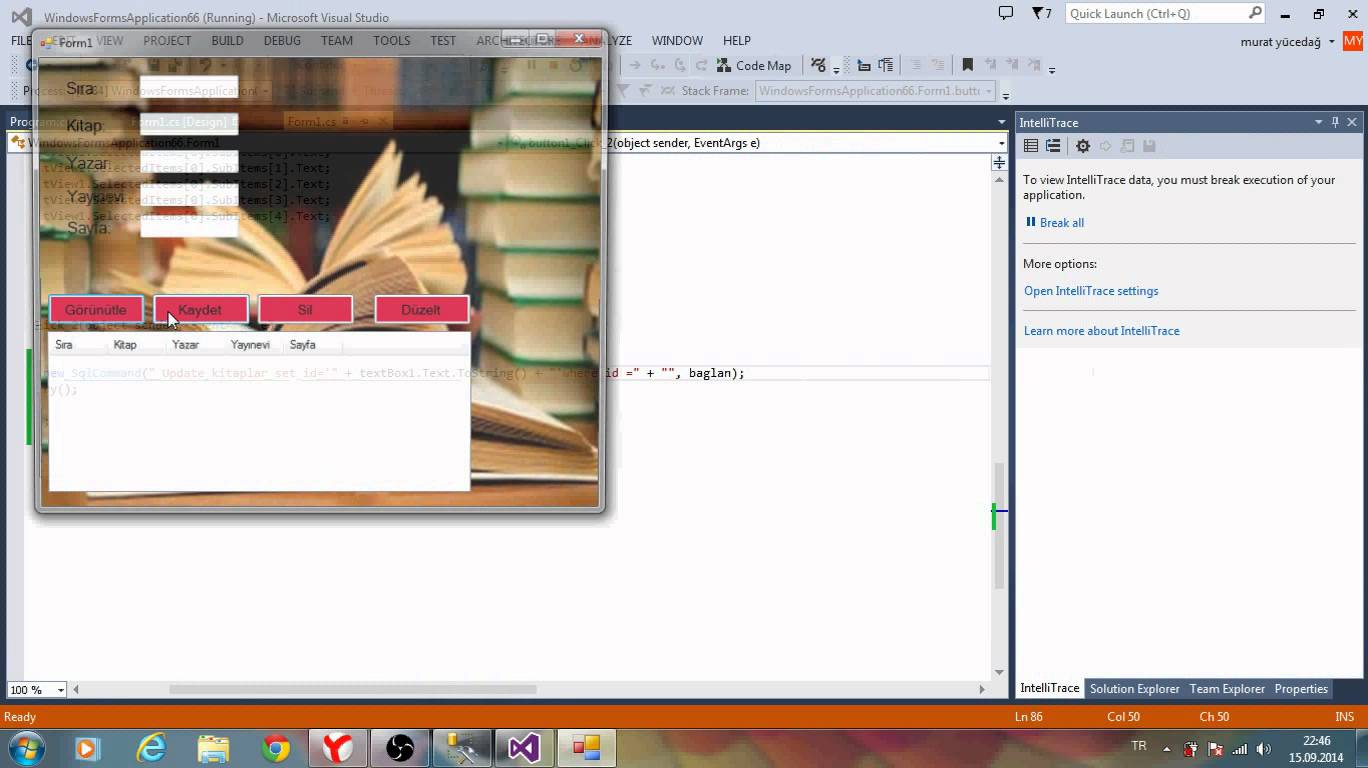Viewport: 1368px width, 768px height.
Task: Open IntelliTrace settings link
Action: tap(1091, 291)
